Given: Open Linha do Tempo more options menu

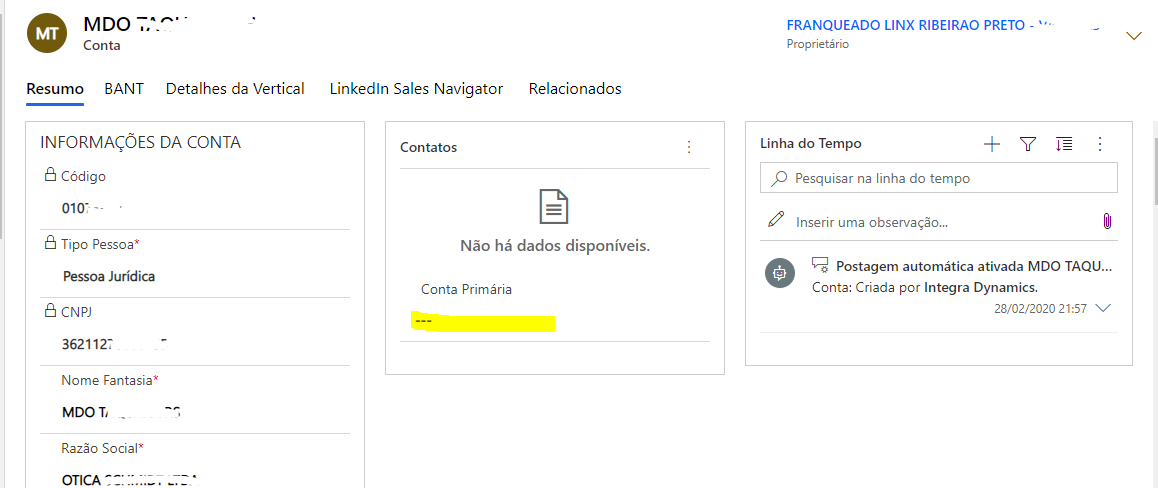Looking at the screenshot, I should click(x=1100, y=144).
